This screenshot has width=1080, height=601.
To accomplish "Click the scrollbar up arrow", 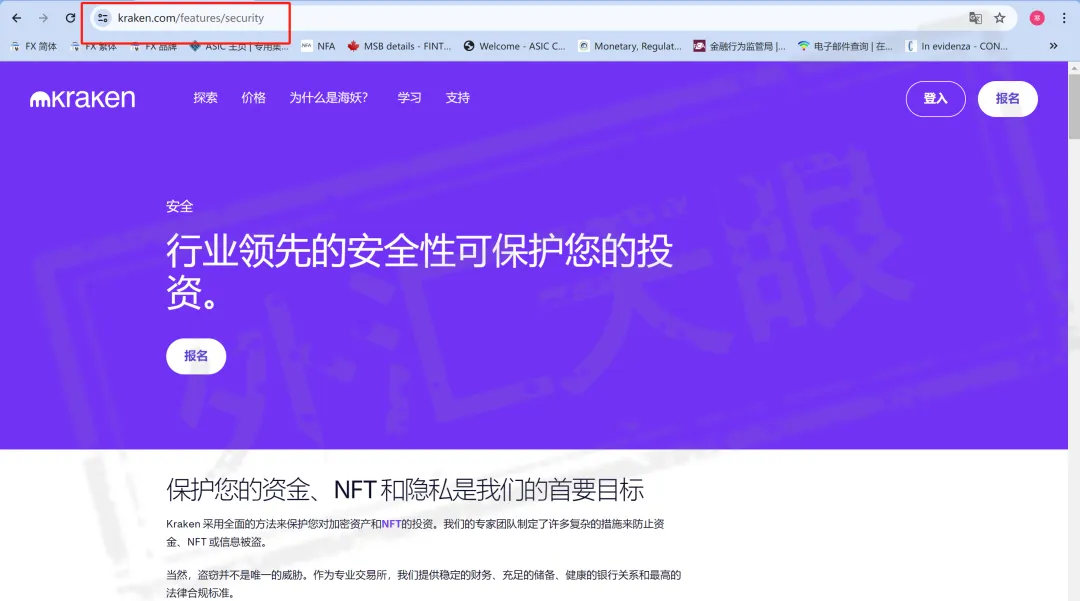I will click(1074, 67).
